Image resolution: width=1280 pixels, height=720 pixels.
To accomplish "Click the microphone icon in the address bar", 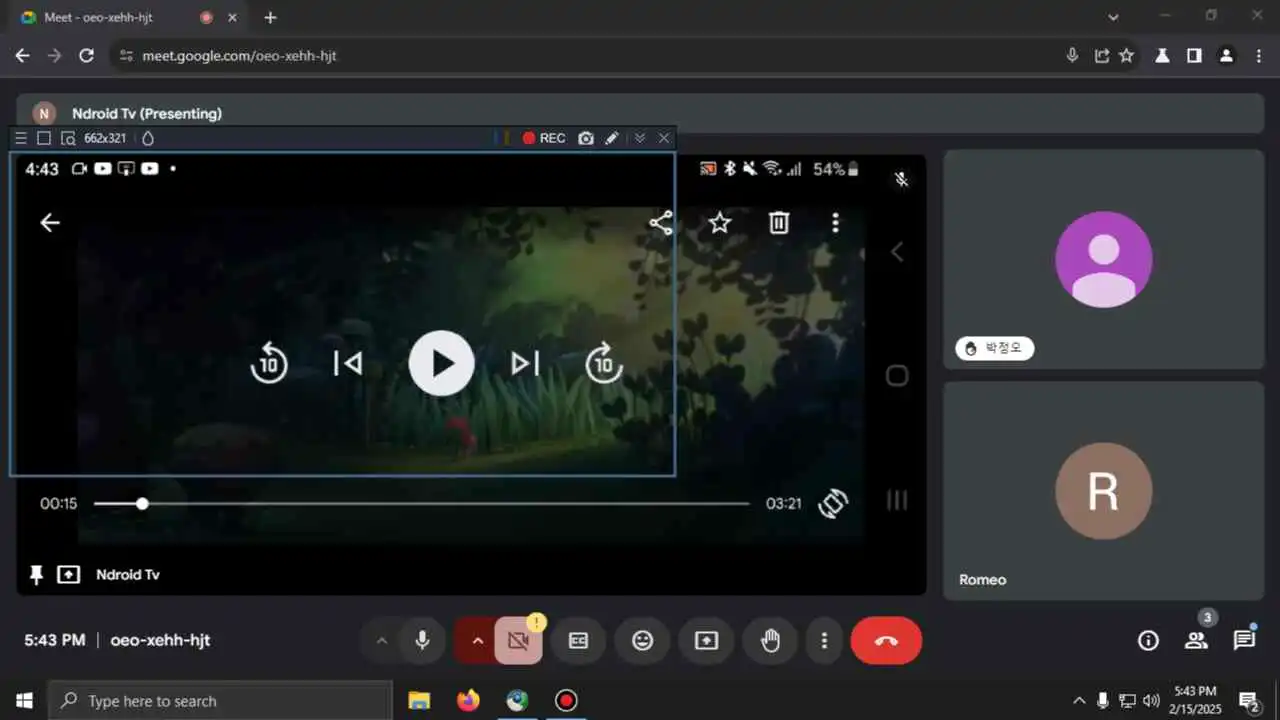I will 1072,56.
